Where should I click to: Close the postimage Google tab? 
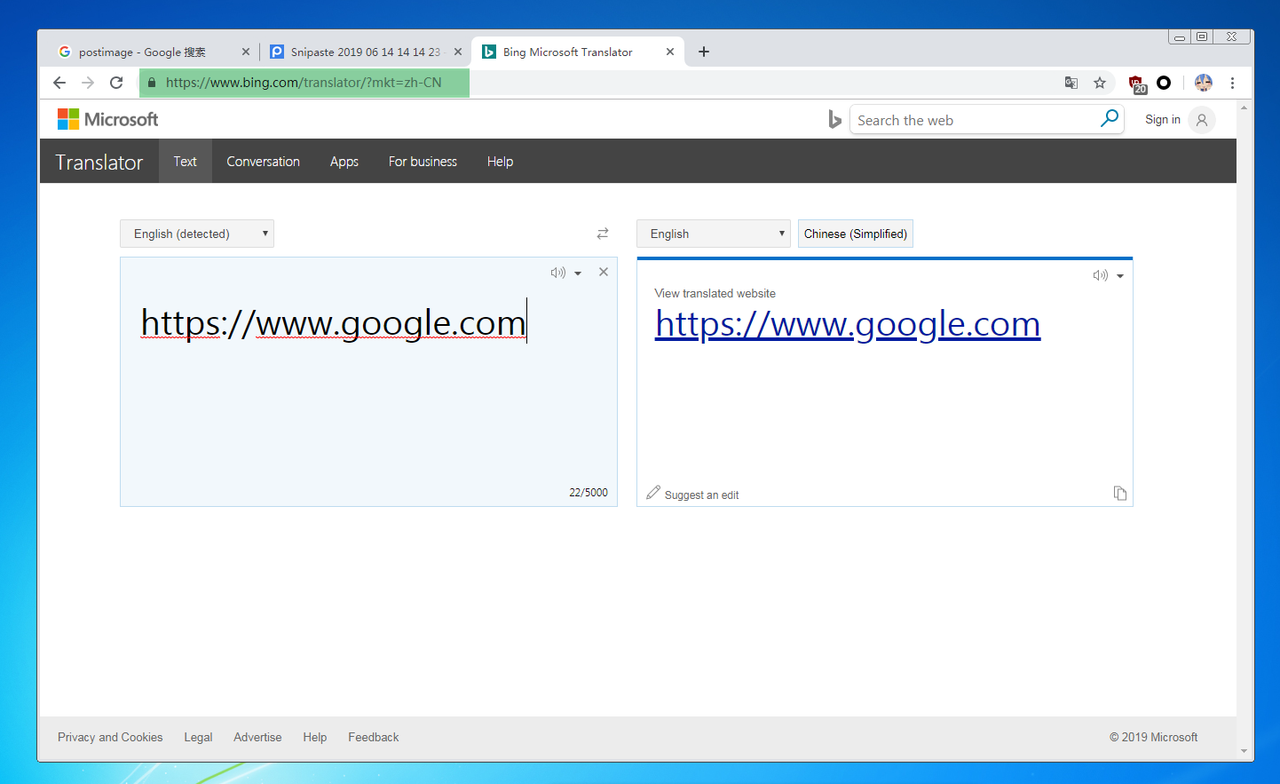tap(246, 52)
